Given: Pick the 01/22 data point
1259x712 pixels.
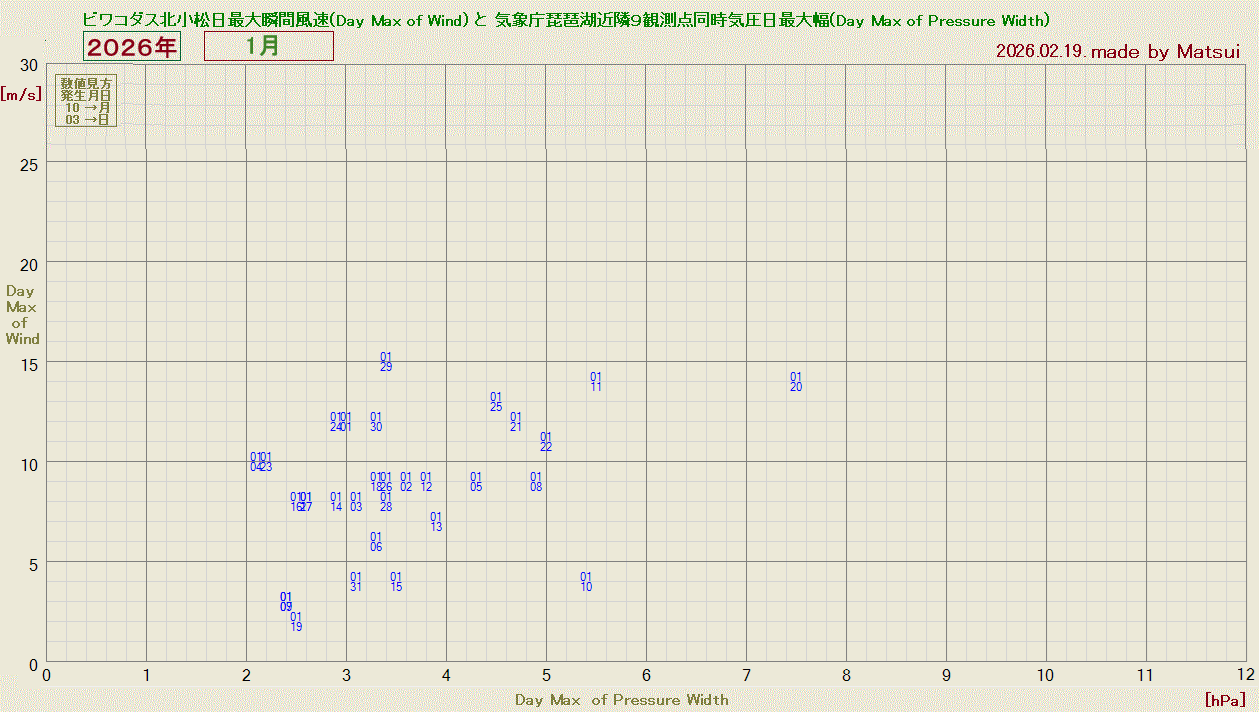Looking at the screenshot, I should coord(546,442).
